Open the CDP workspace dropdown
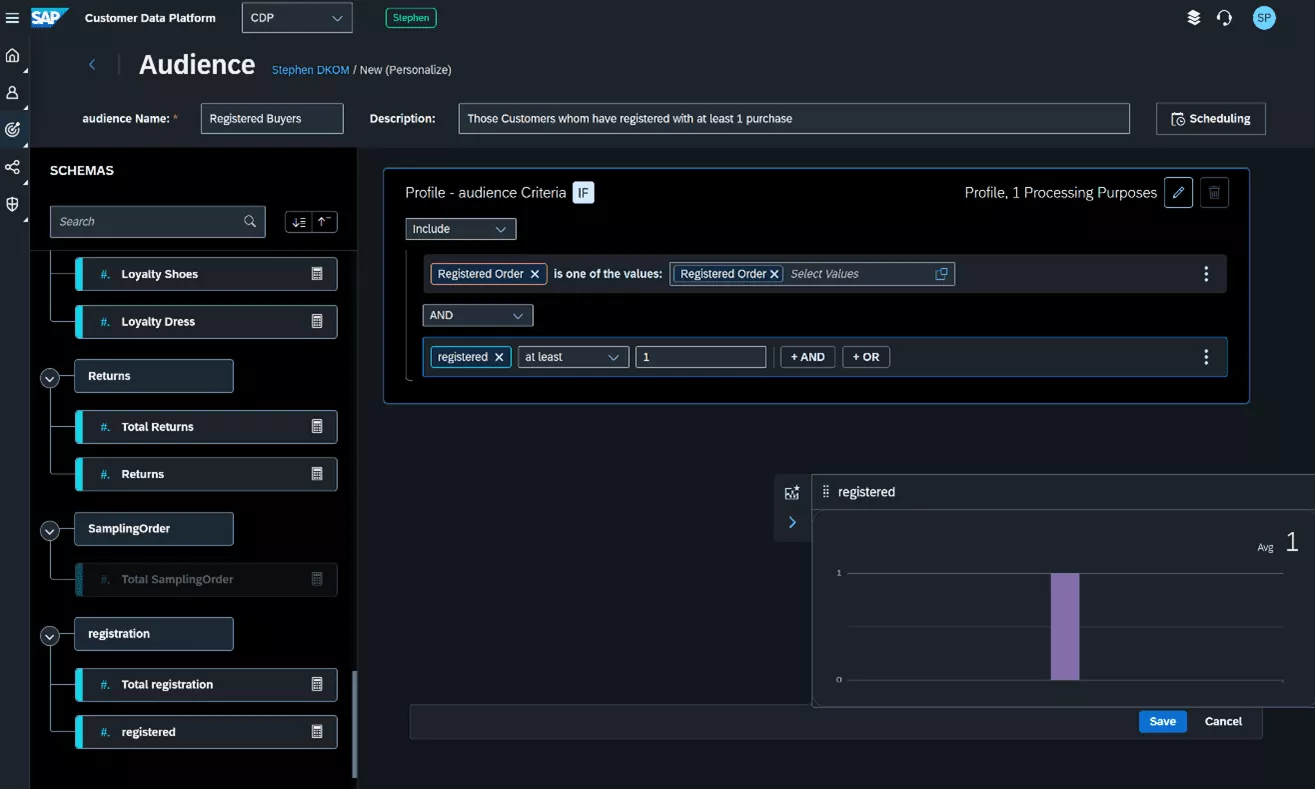1315x789 pixels. 297,18
